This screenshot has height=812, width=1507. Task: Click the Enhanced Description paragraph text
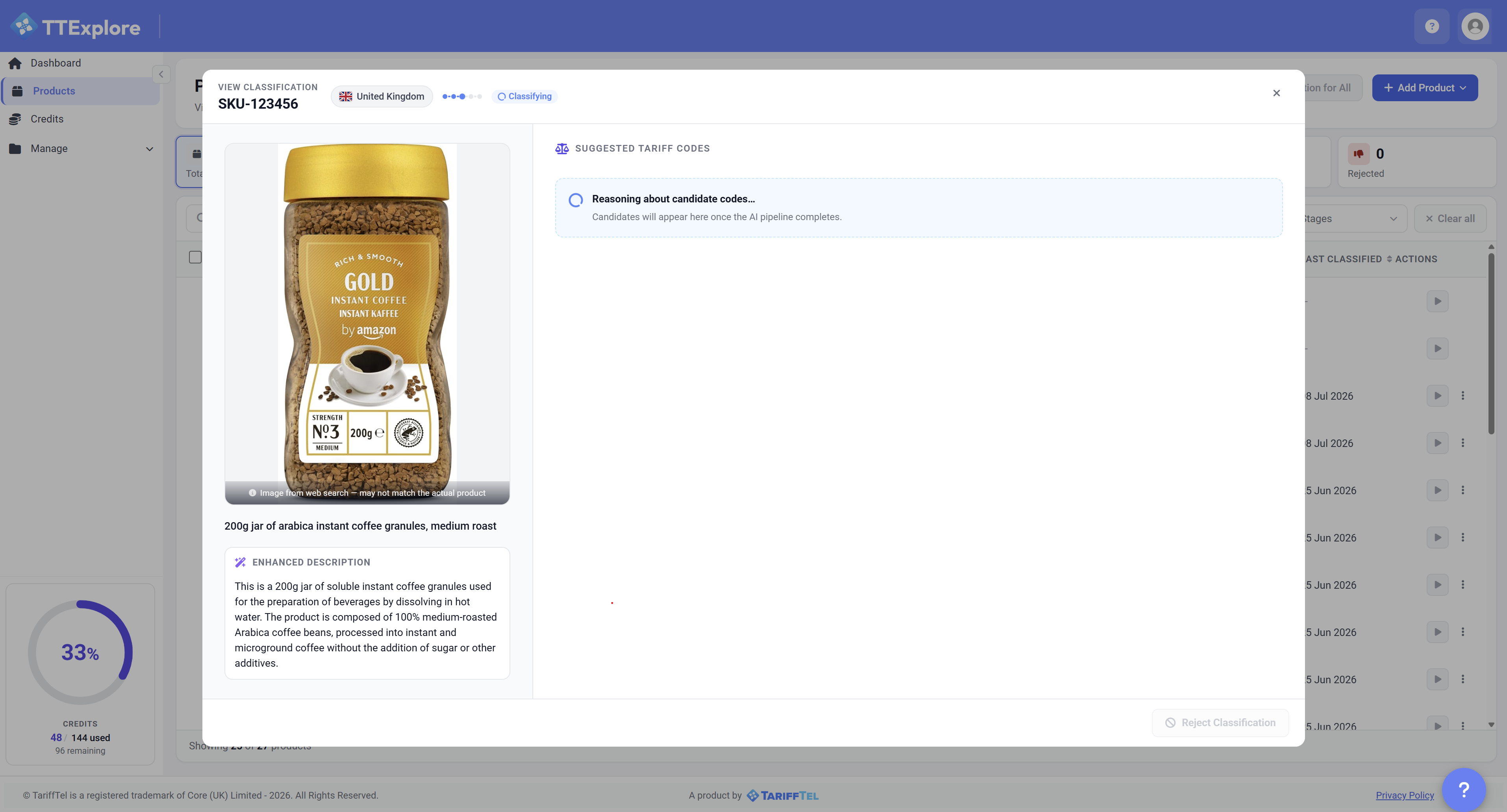366,625
